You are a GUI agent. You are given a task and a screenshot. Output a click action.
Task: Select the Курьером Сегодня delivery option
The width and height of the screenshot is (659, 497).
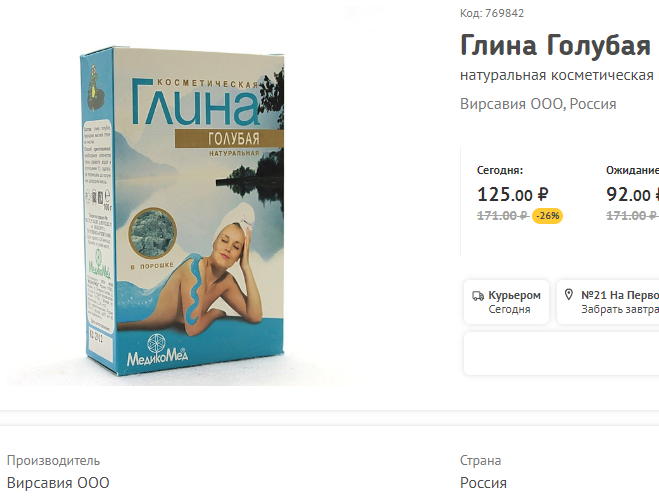click(506, 302)
